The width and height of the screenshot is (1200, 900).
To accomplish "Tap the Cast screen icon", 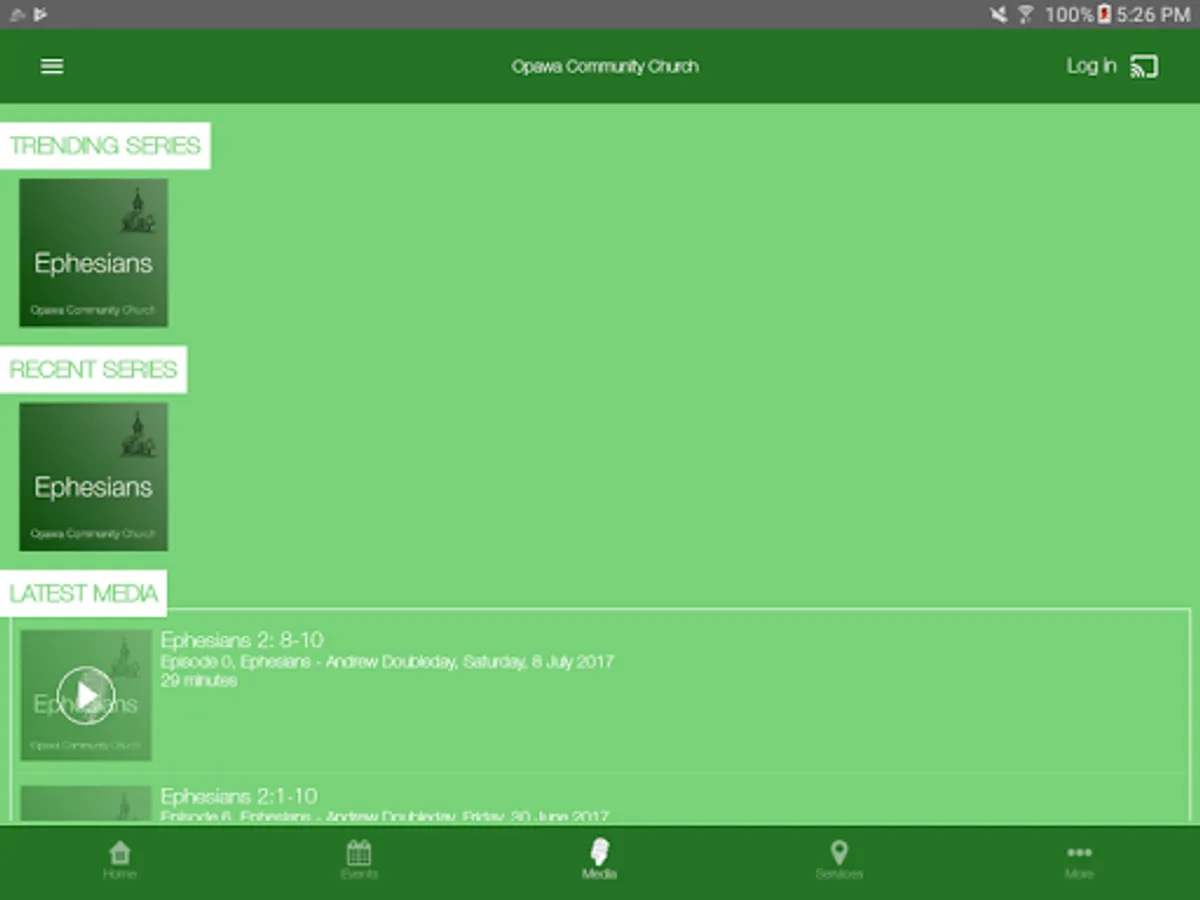I will point(1144,66).
